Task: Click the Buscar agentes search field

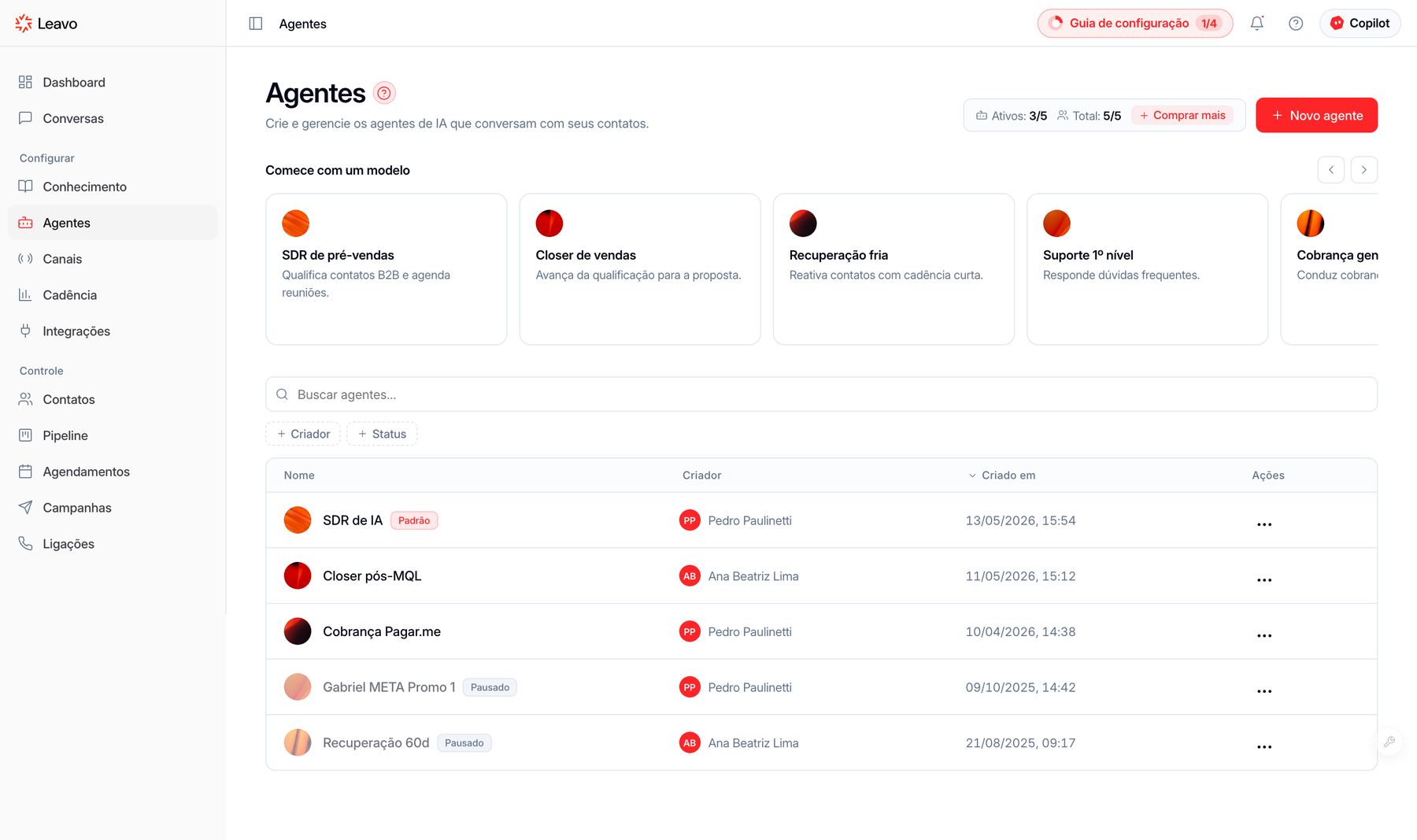Action: 821,394
